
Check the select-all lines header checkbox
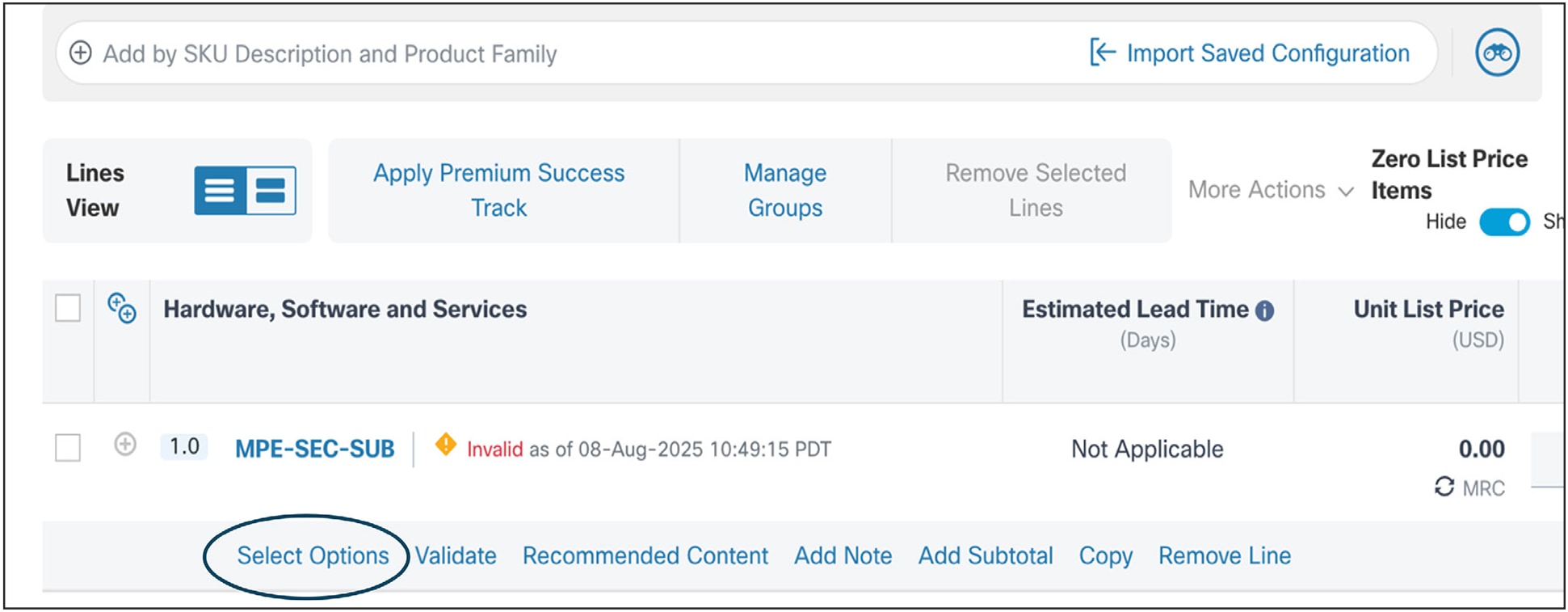click(x=68, y=308)
